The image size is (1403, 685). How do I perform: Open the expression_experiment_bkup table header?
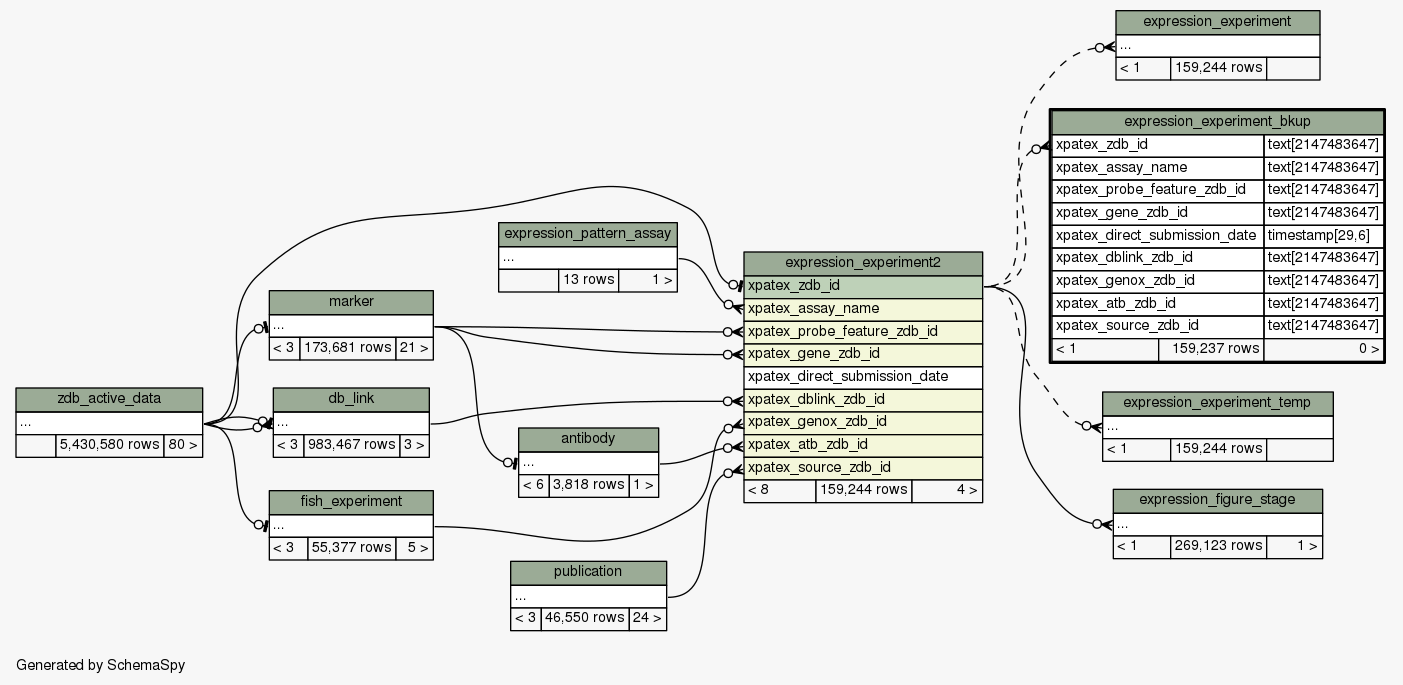tap(1217, 122)
